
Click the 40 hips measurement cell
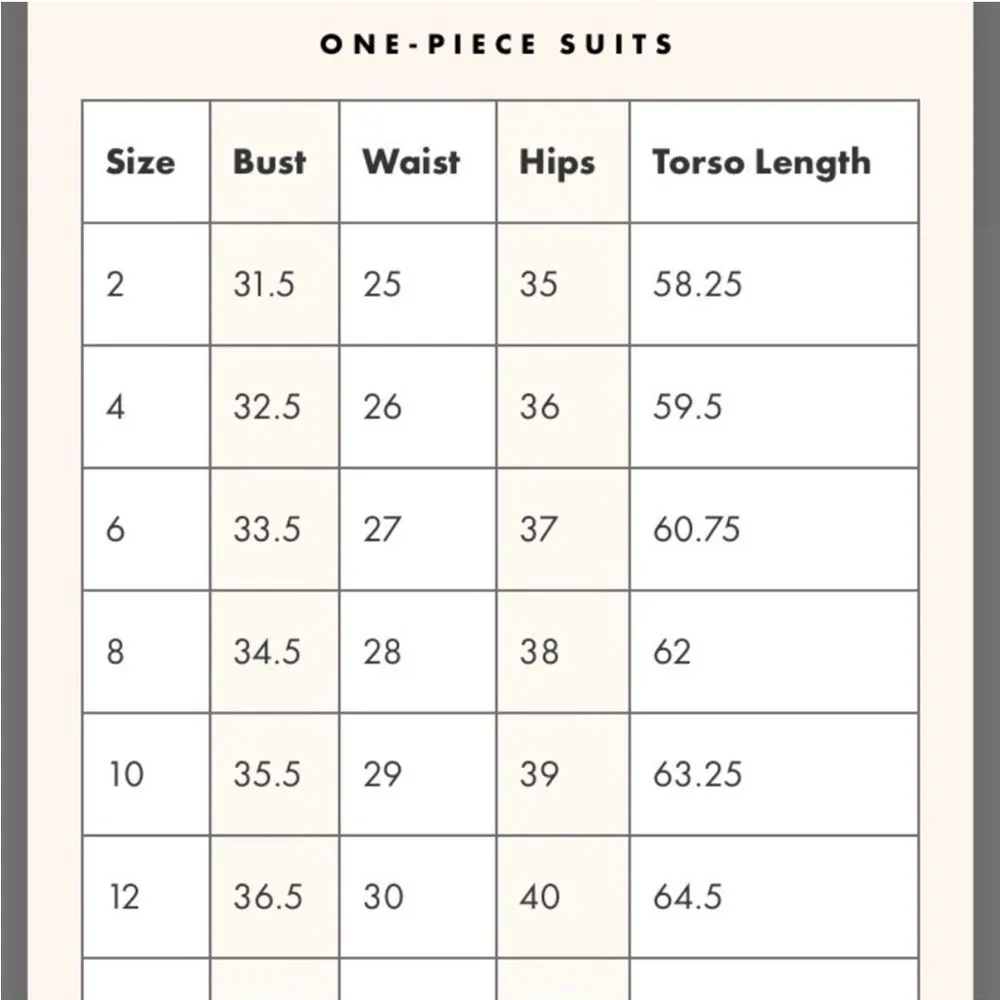(x=540, y=897)
